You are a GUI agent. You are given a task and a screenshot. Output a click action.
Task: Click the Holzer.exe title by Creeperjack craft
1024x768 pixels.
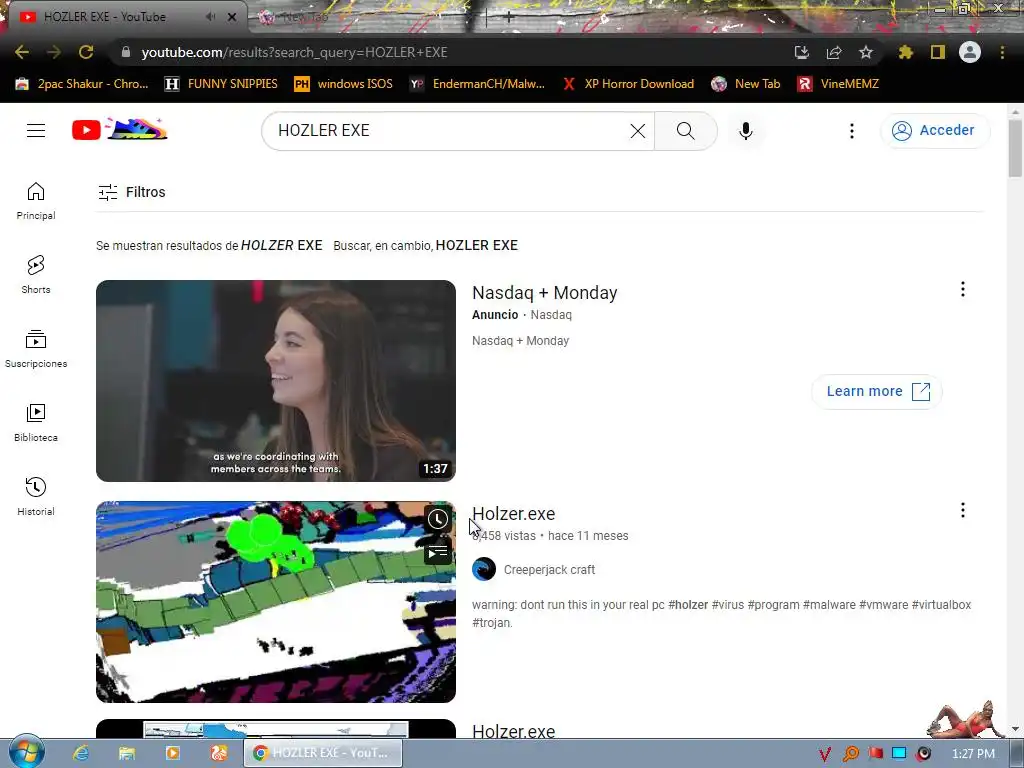pos(513,513)
